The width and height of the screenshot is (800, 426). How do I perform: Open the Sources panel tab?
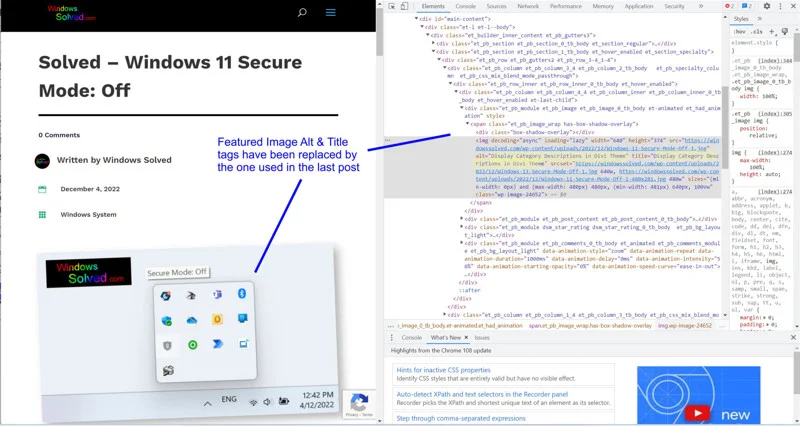[496, 6]
